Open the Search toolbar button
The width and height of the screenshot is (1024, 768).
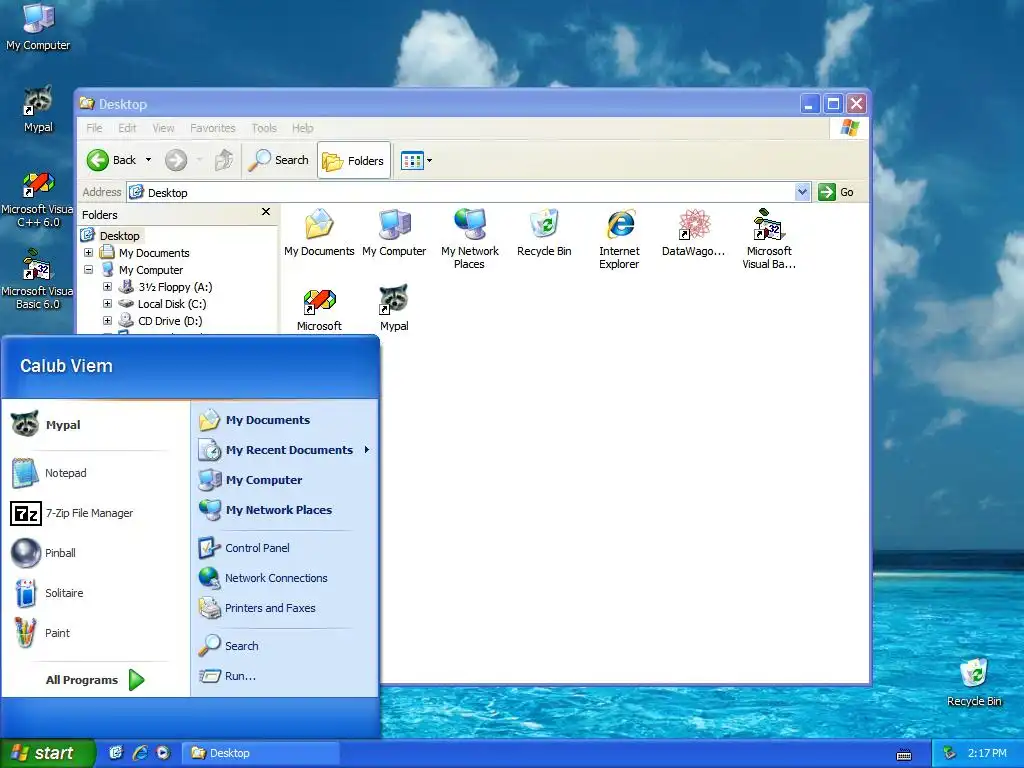point(279,160)
